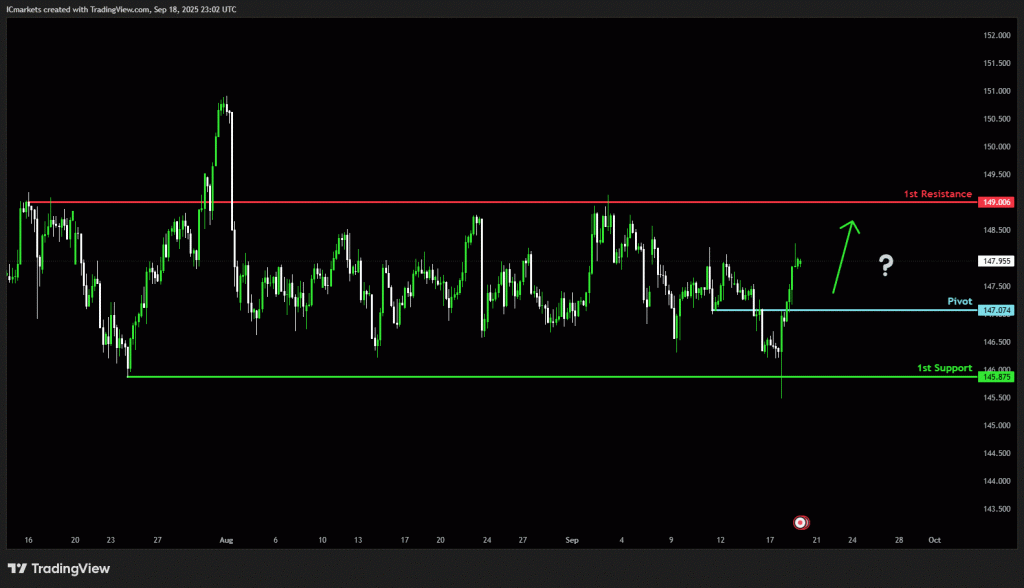Click date label 28 on time axis
The height and width of the screenshot is (588, 1024).
pyautogui.click(x=899, y=540)
